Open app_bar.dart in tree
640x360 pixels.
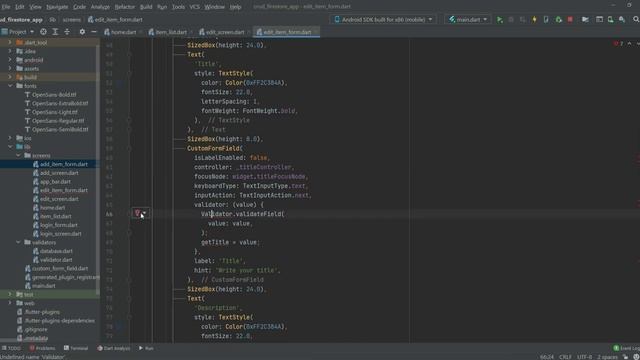click(x=55, y=182)
